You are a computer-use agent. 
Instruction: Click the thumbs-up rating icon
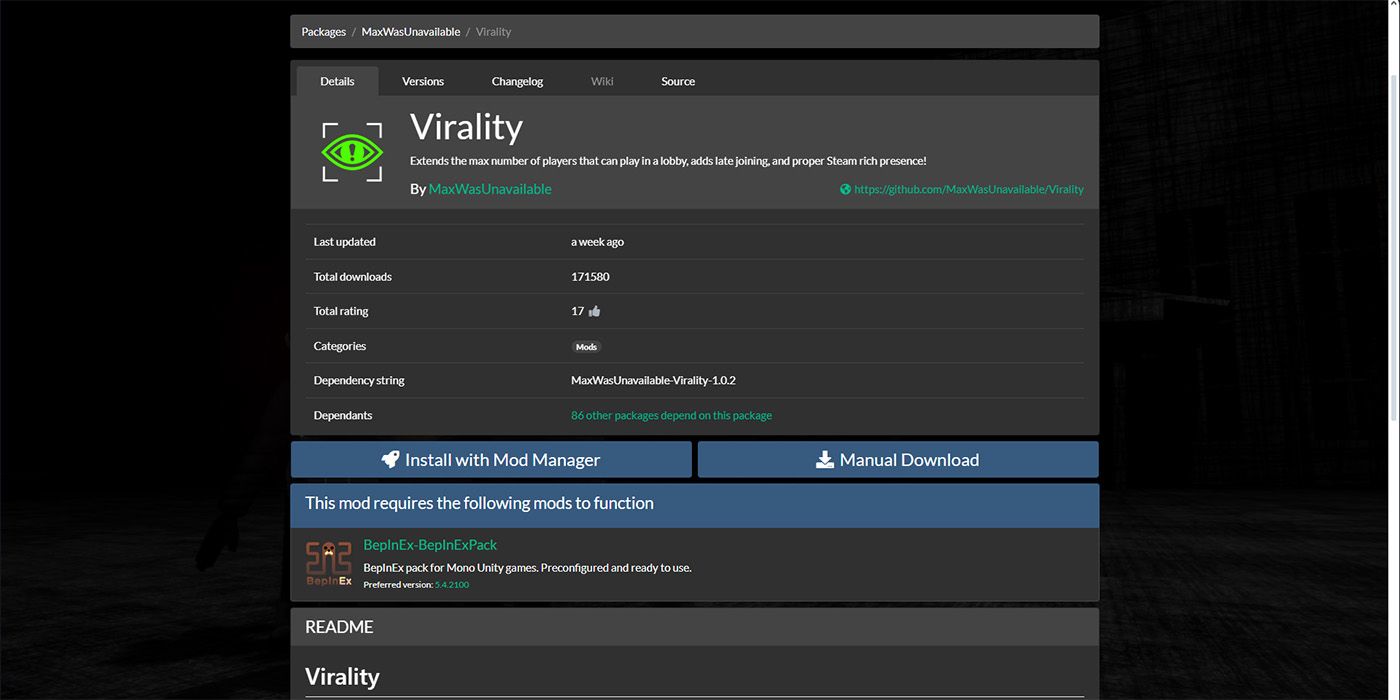click(x=595, y=311)
